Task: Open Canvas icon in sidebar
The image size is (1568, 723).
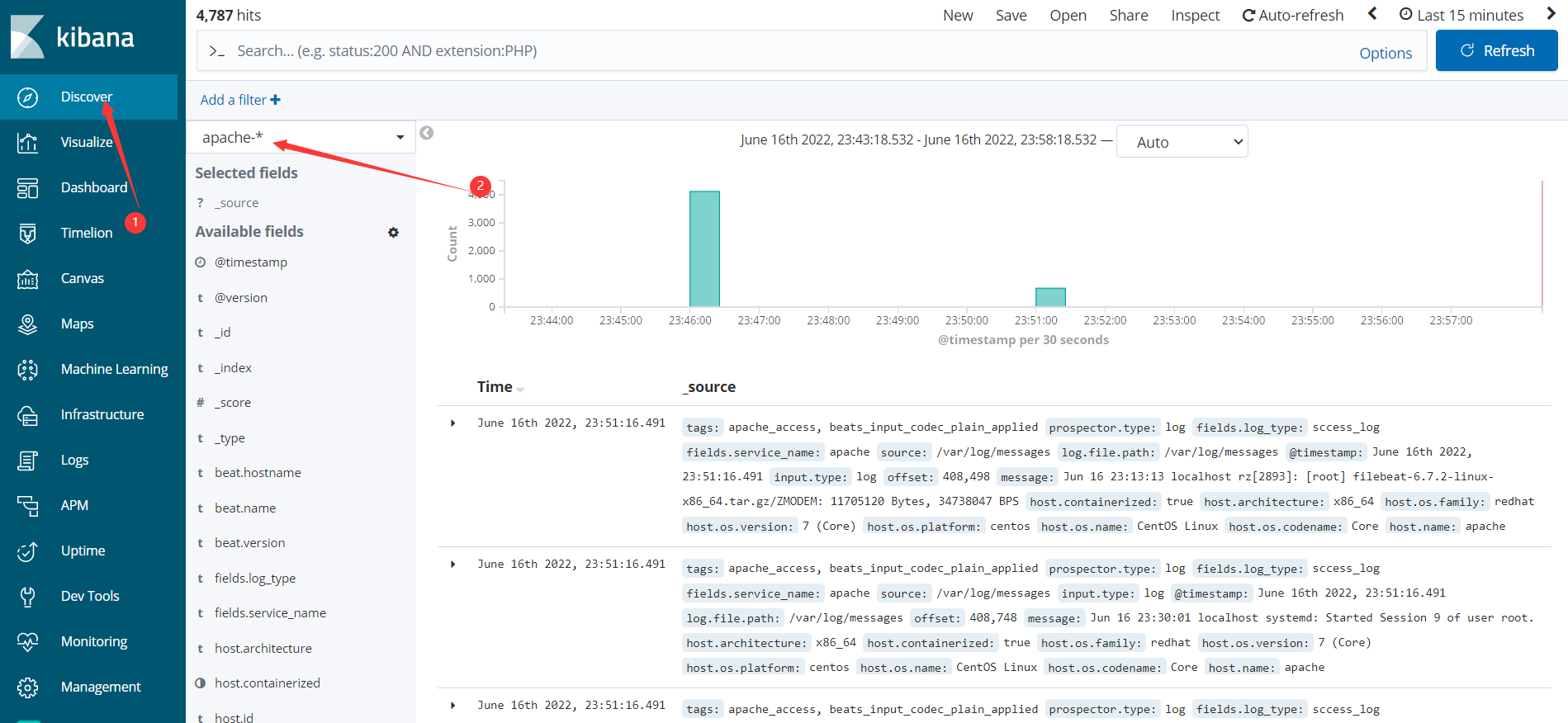Action: pyautogui.click(x=27, y=279)
